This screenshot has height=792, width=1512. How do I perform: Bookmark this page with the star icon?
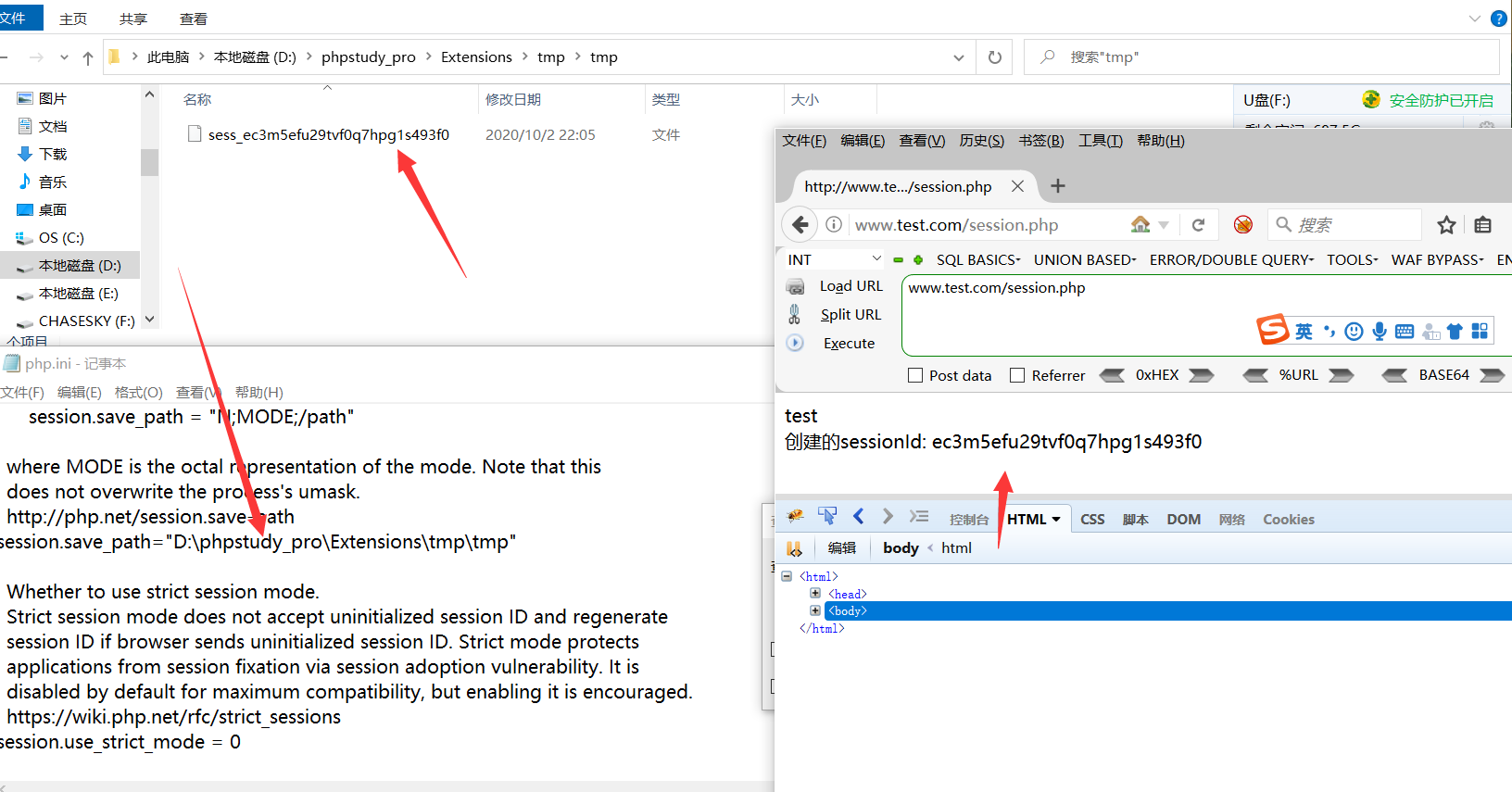click(1446, 224)
